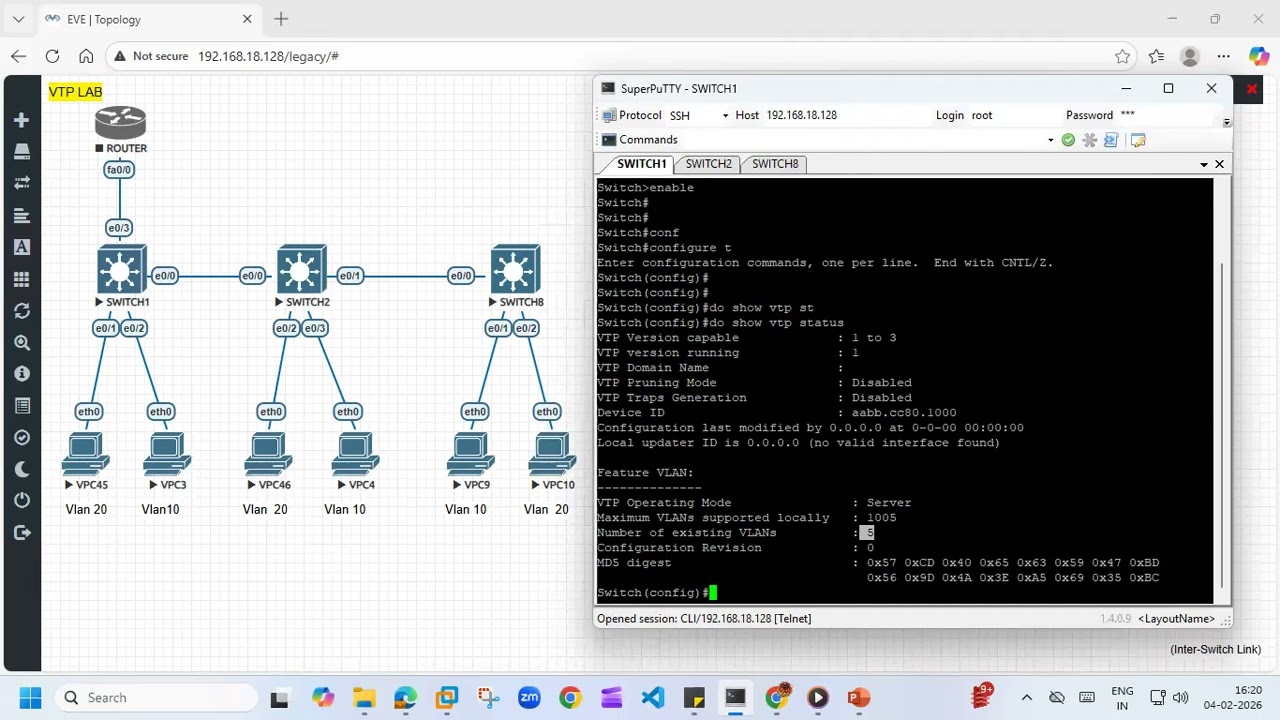Click the Host address field
The image size is (1280, 720).
click(847, 116)
